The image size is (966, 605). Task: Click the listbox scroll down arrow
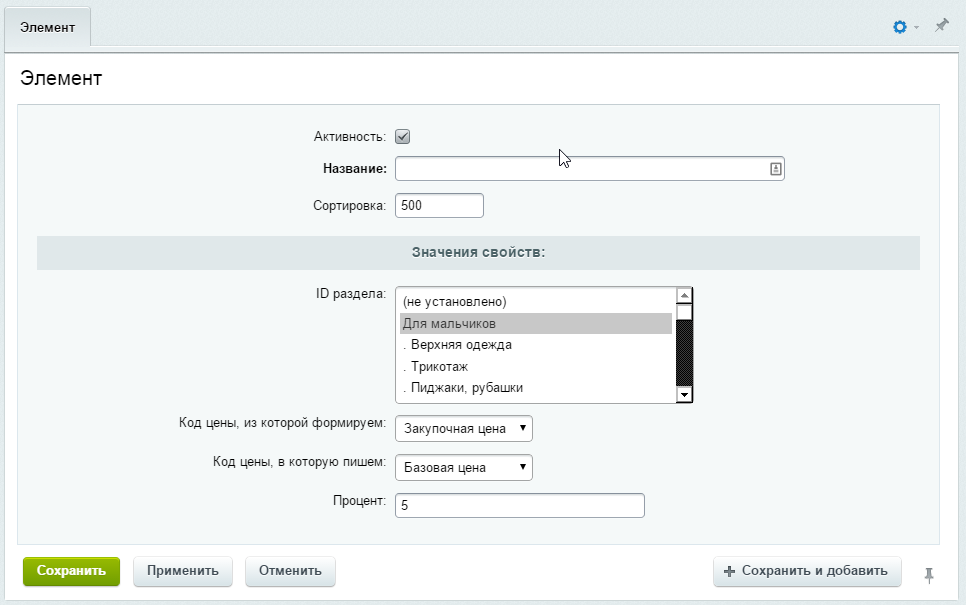[685, 395]
